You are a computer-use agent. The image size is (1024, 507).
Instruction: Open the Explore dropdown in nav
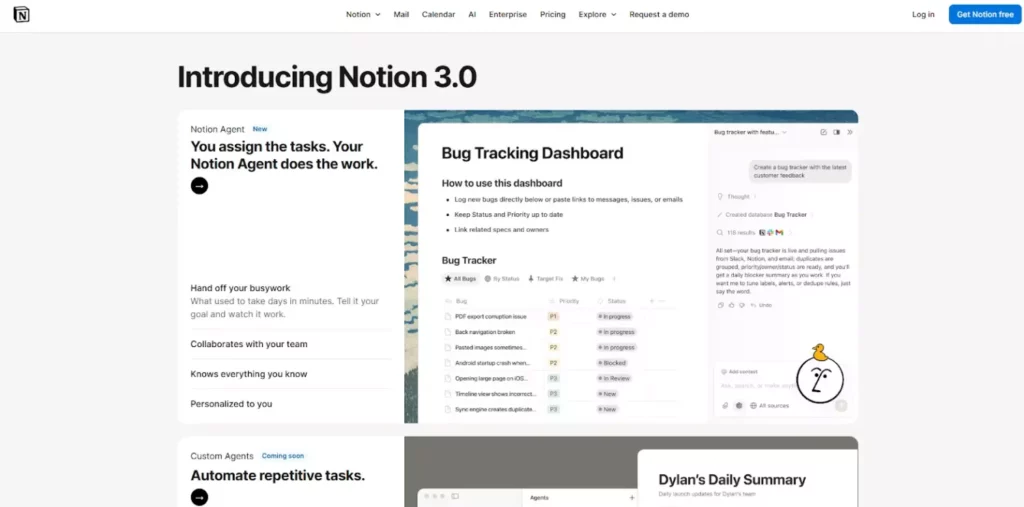(x=597, y=14)
